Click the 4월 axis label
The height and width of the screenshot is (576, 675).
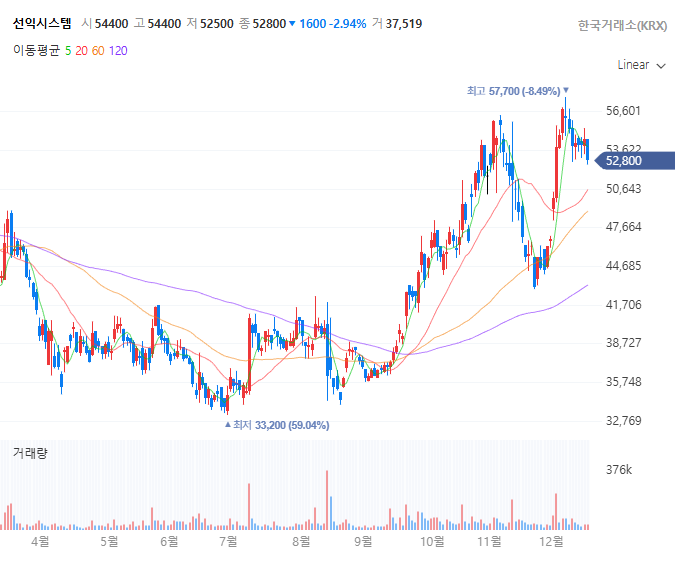40,541
